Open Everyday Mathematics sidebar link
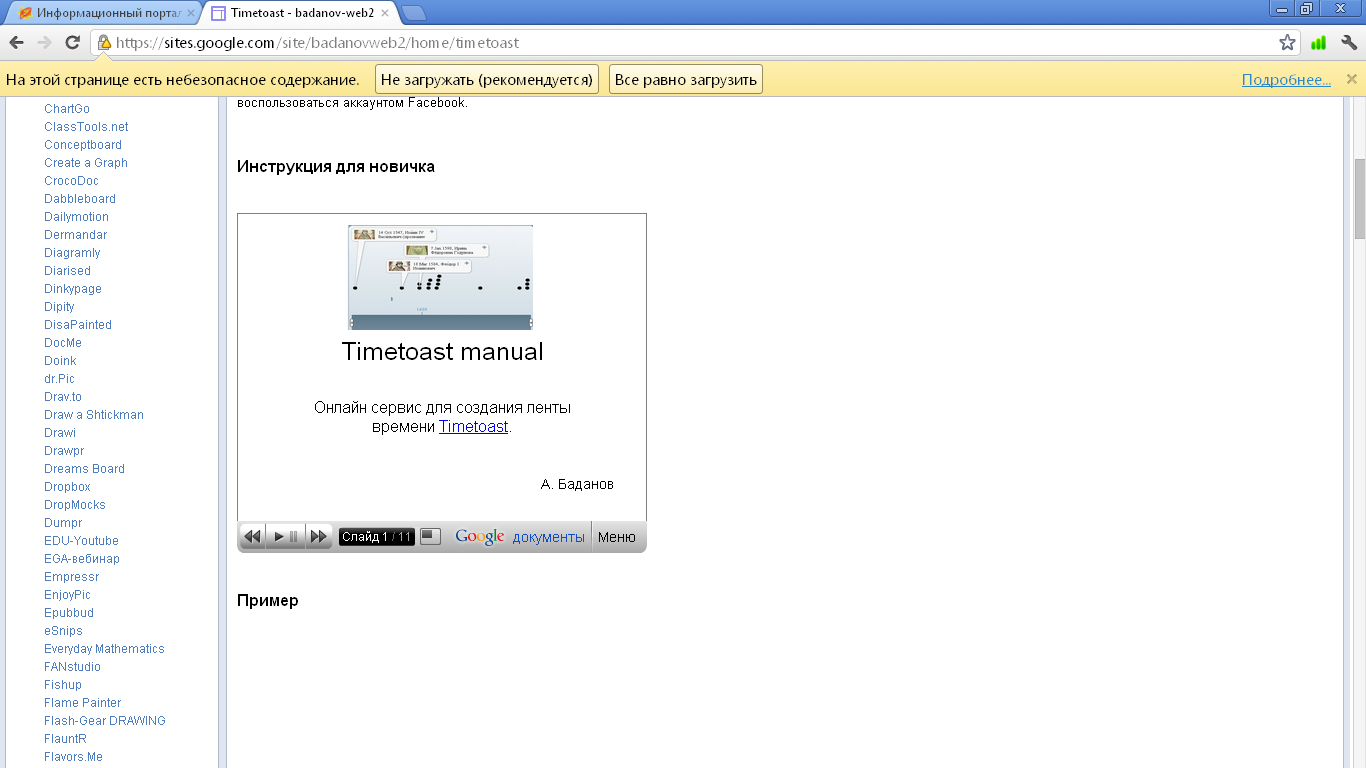This screenshot has width=1366, height=768. click(x=104, y=649)
